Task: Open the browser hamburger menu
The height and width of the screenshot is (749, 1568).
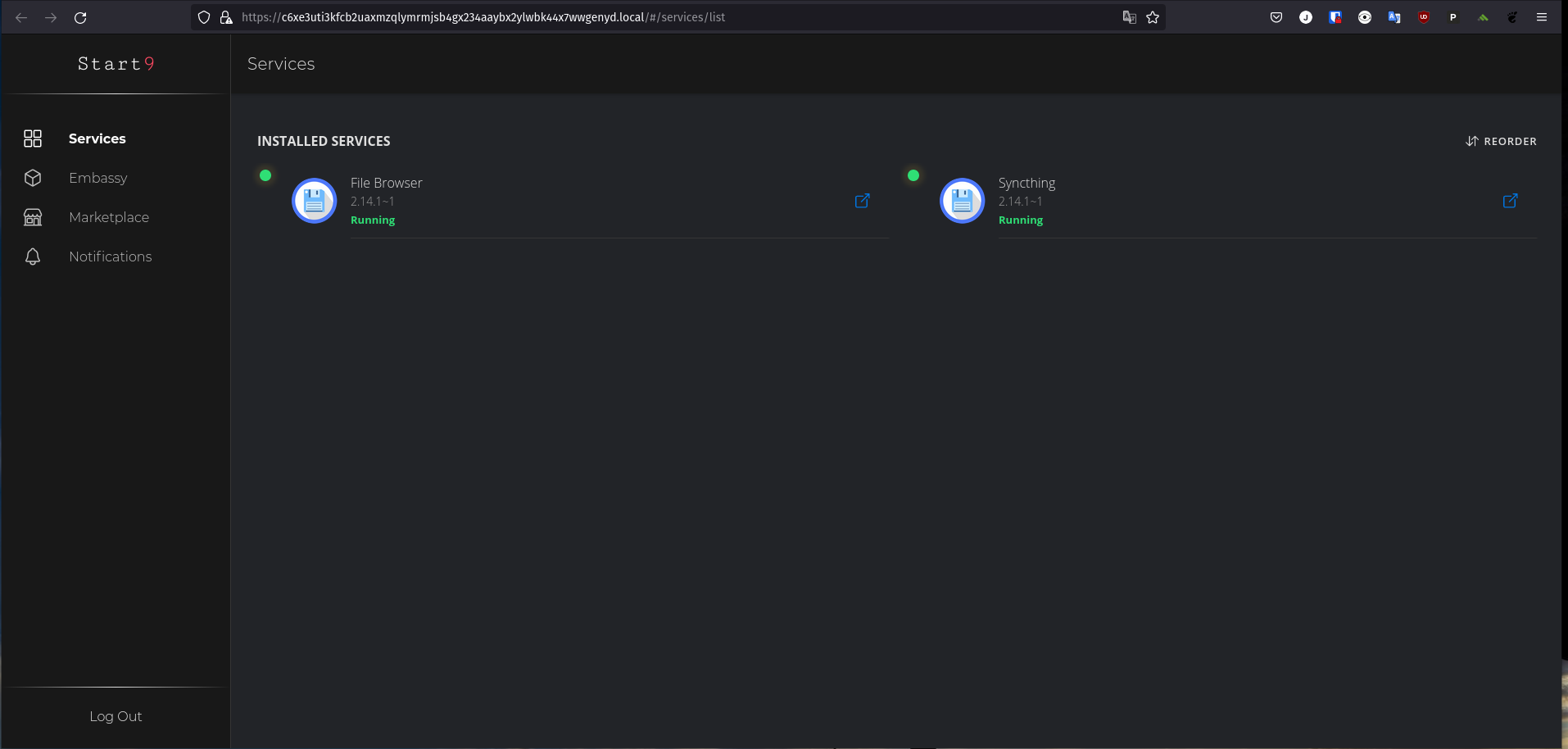Action: [1542, 17]
